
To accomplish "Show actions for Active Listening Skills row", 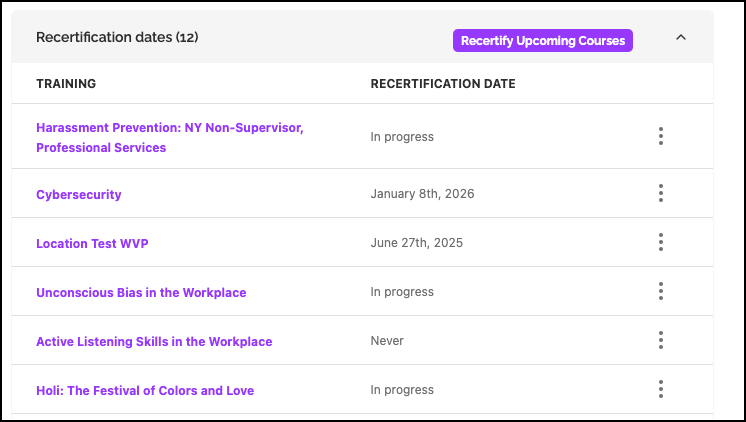I will [661, 341].
